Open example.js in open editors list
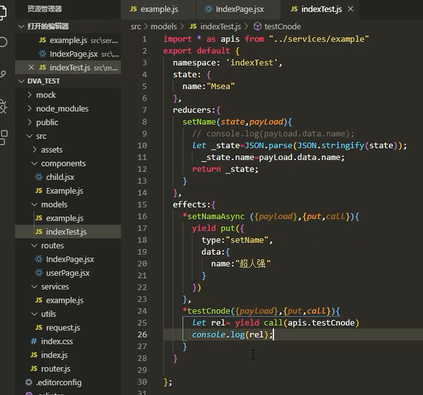 tap(68, 40)
